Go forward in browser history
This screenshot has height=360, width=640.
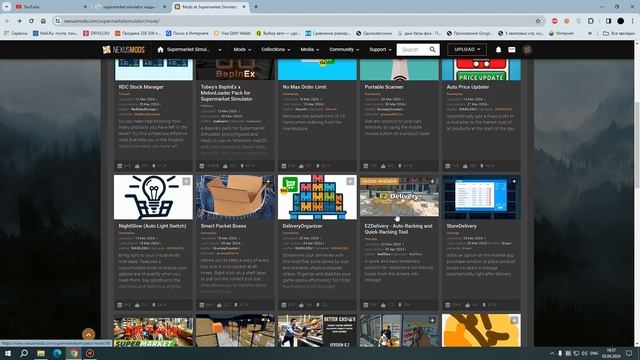(x=19, y=21)
